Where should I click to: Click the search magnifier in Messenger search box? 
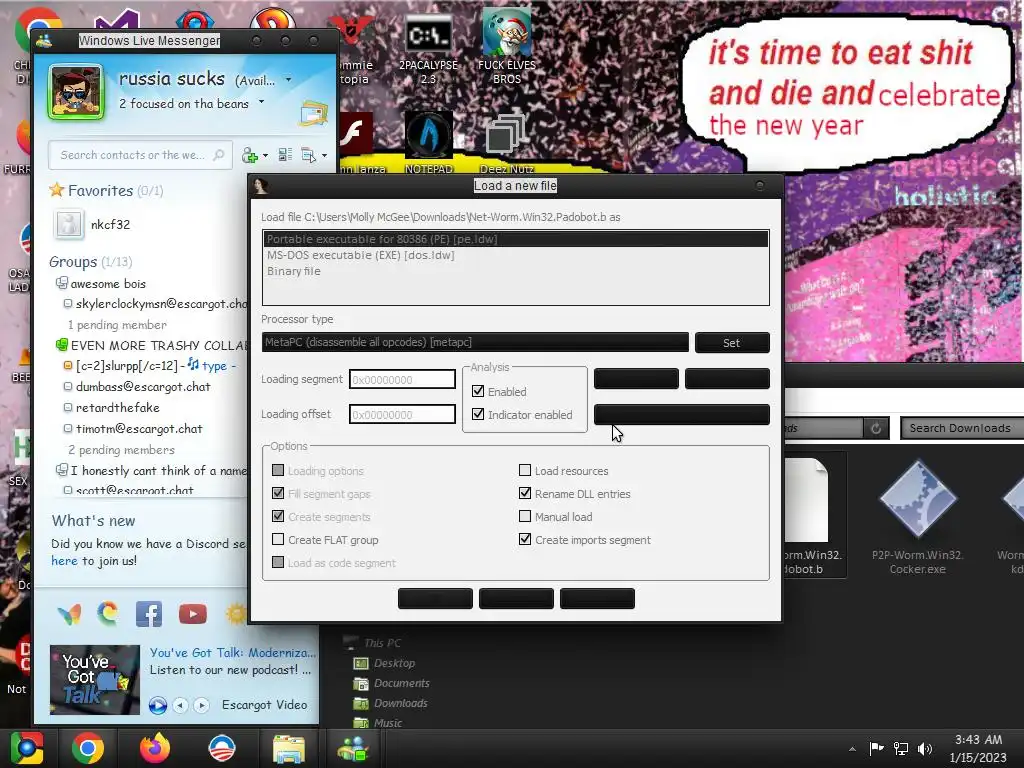point(219,155)
